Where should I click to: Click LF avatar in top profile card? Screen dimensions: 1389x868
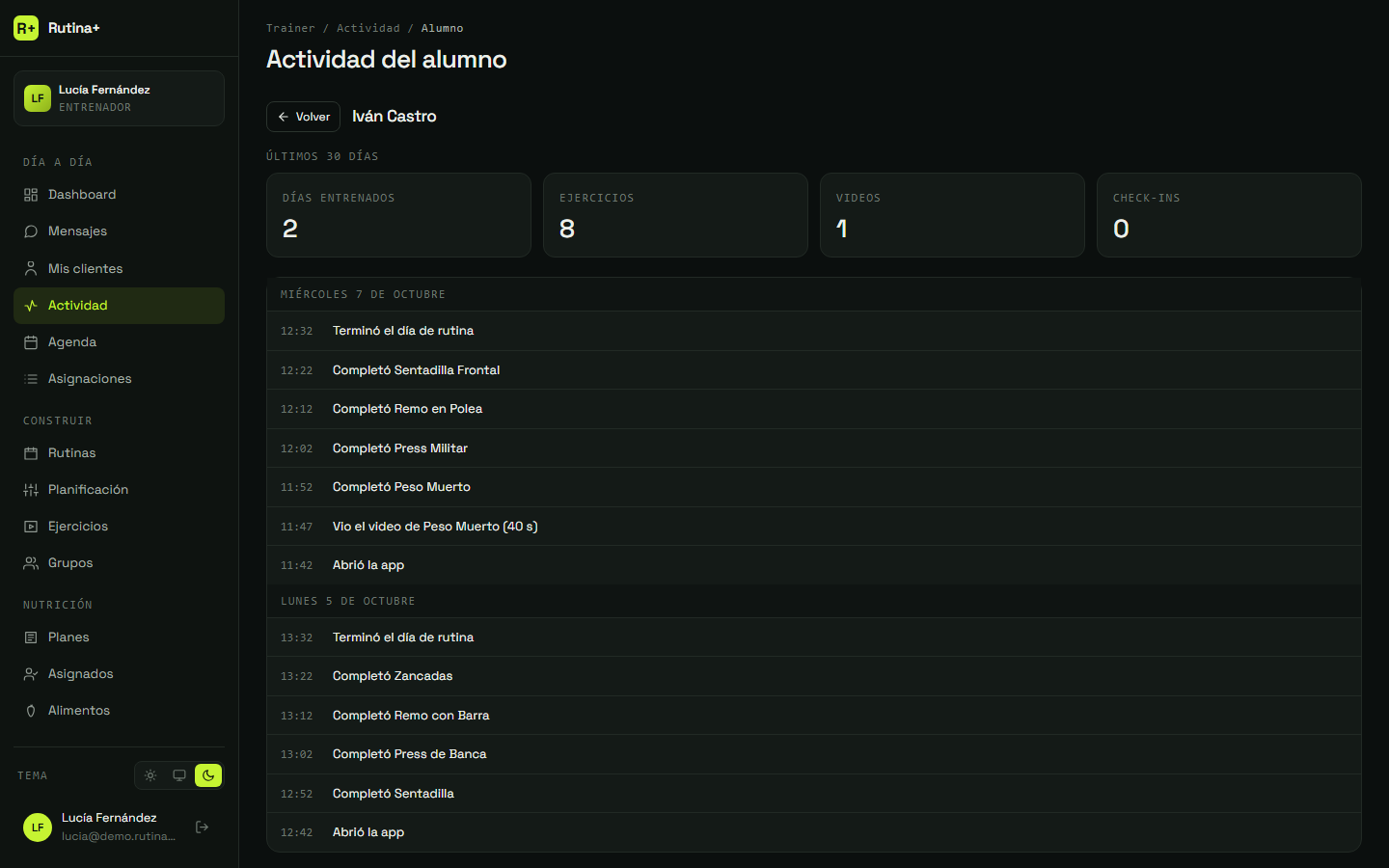tap(38, 98)
